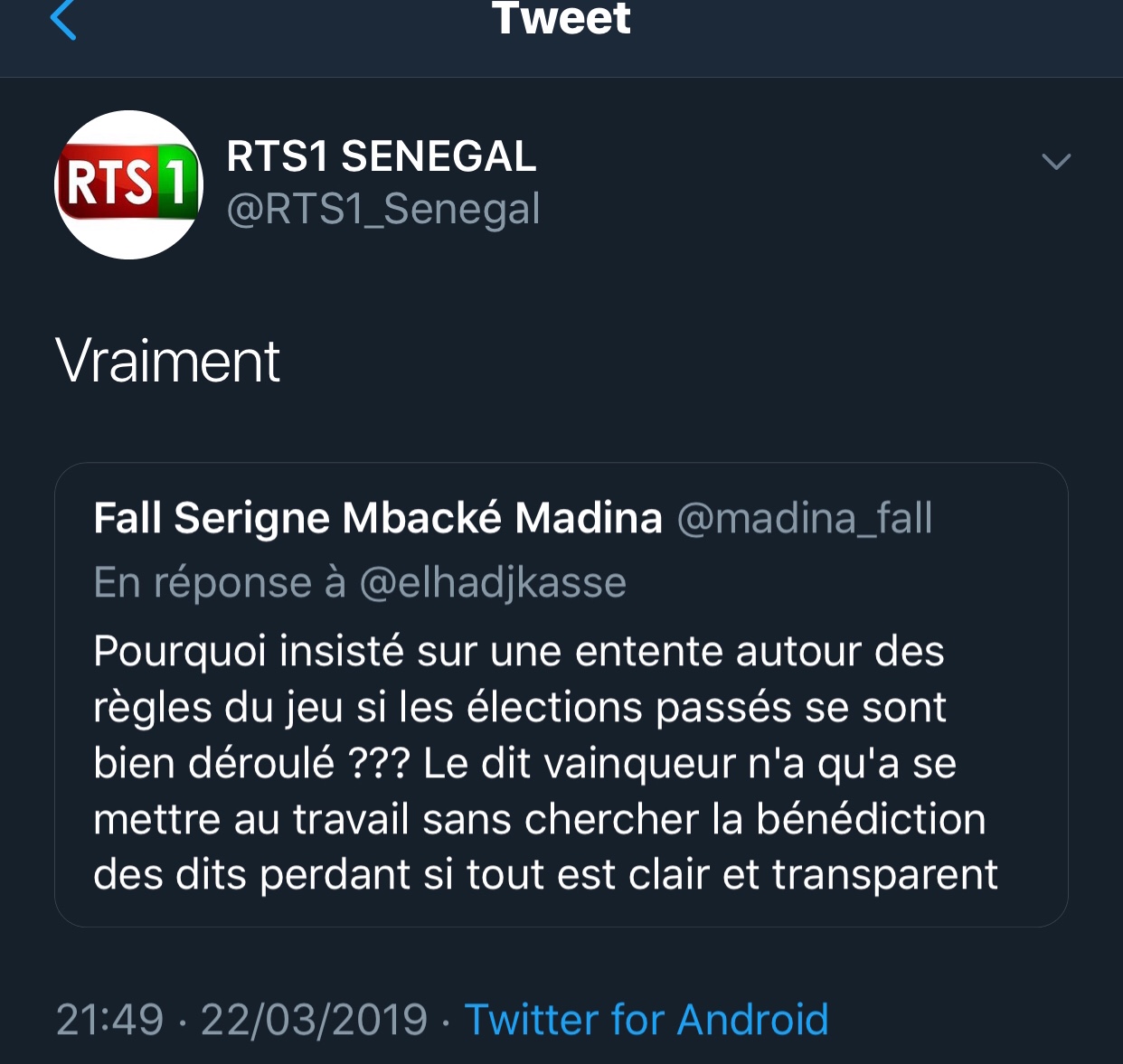The height and width of the screenshot is (1064, 1123).
Task: Open the RTS1 SENEGAL display name
Action: (381, 156)
